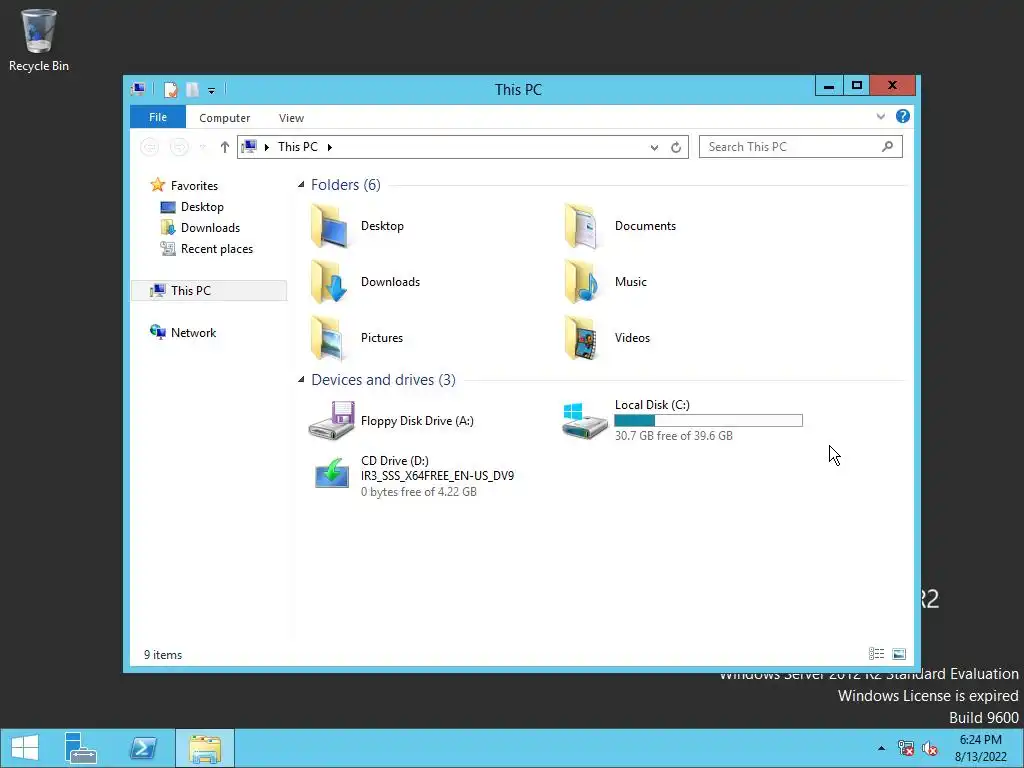1024x768 pixels.
Task: Select Desktop under Favorites
Action: (x=202, y=207)
